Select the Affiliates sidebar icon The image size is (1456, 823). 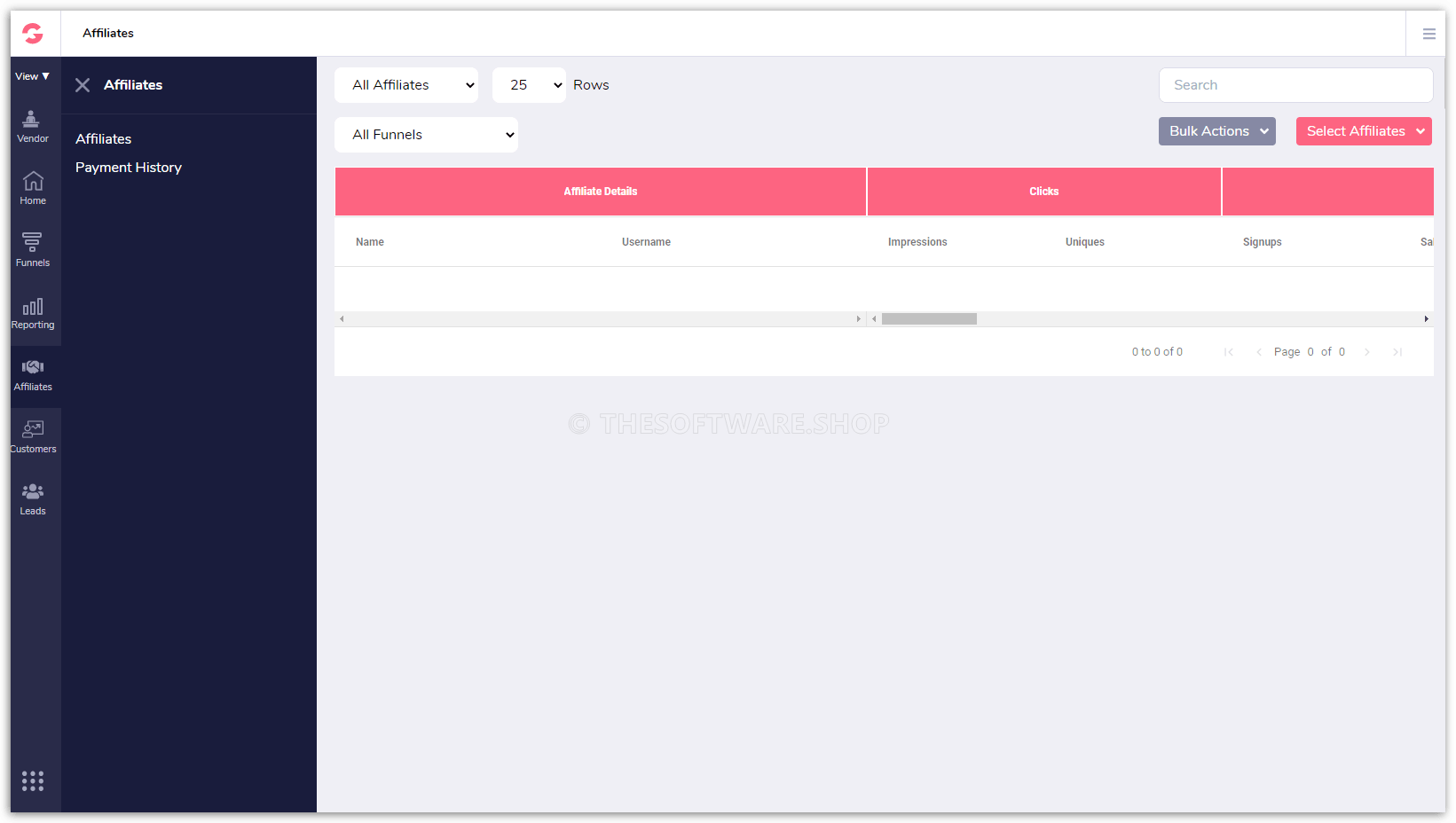point(33,372)
